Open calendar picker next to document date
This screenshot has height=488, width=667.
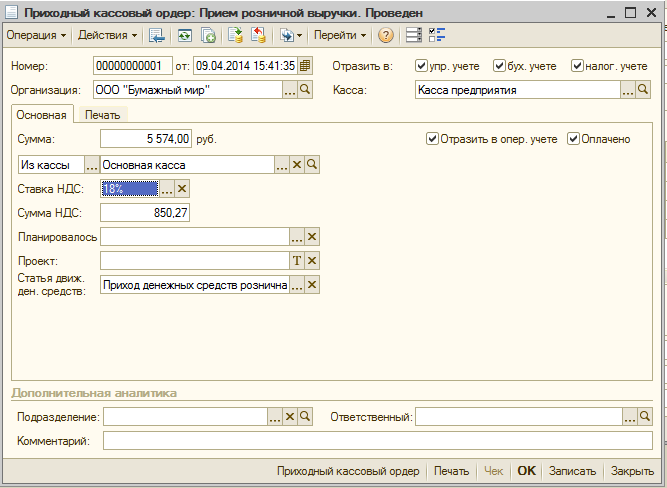tap(305, 66)
